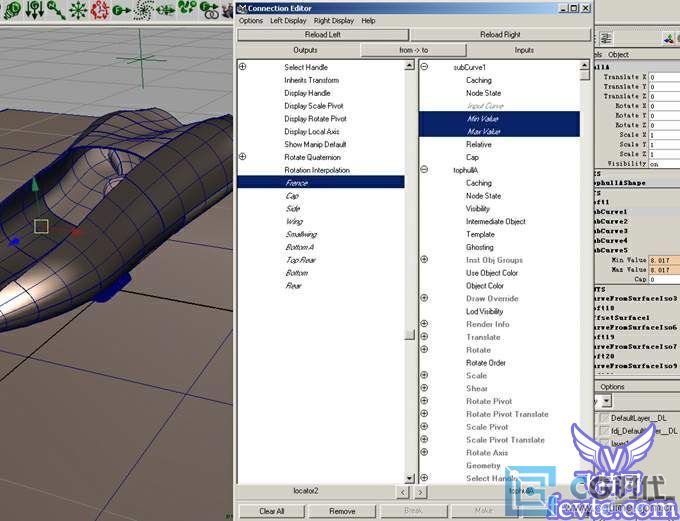
Task: Click the lightbulb shelf icon
Action: [x=12, y=10]
